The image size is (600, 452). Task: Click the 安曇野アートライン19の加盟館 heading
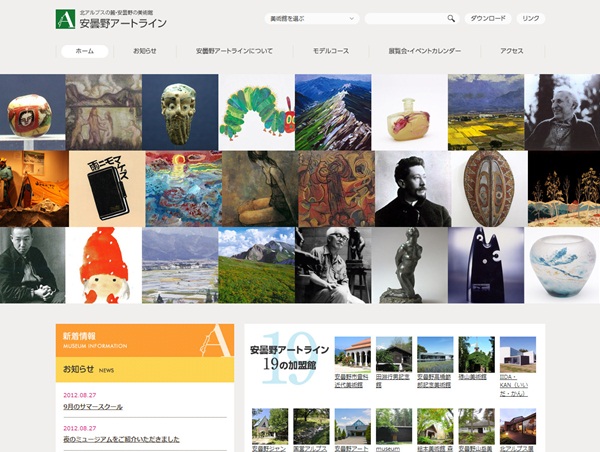(290, 357)
